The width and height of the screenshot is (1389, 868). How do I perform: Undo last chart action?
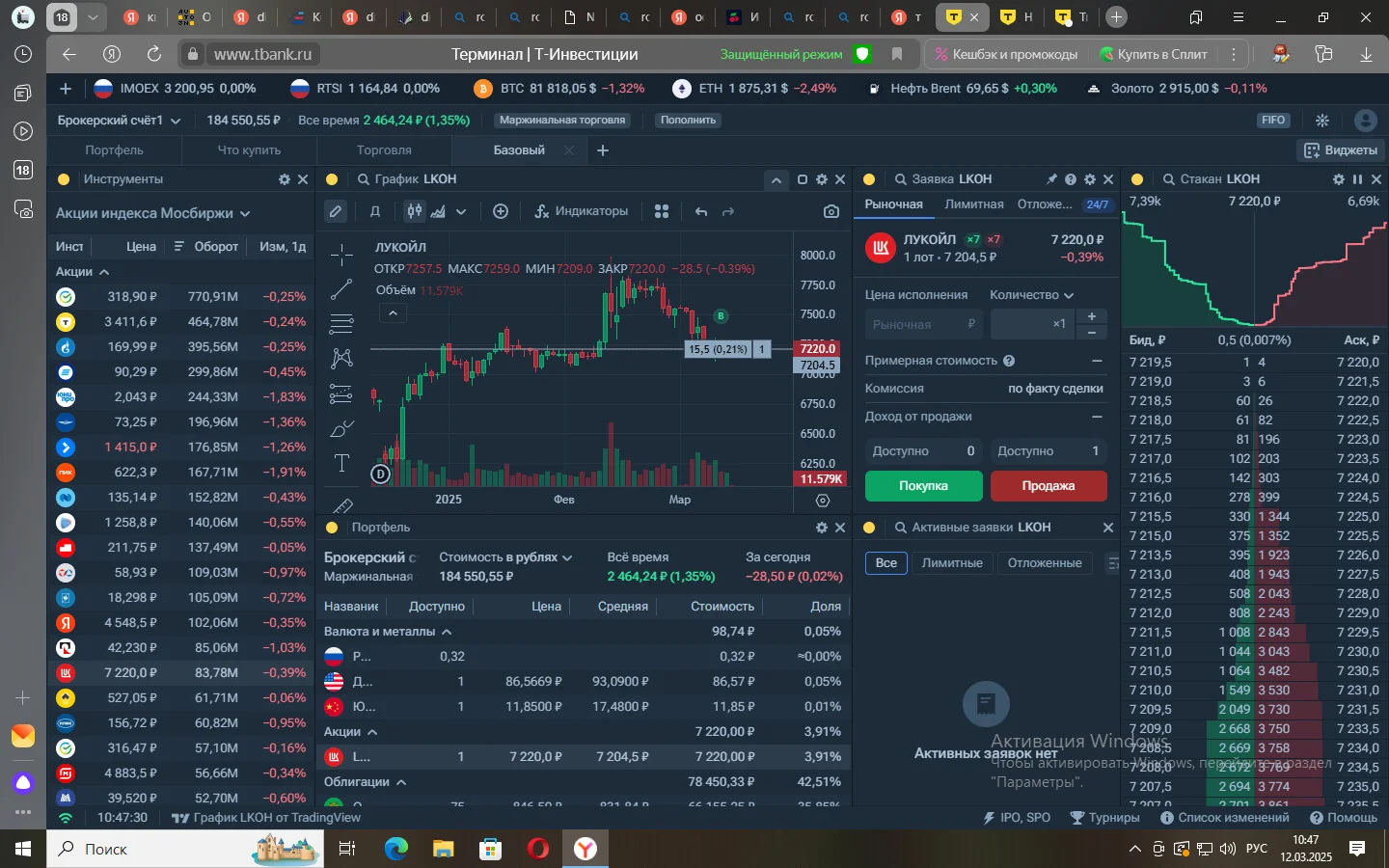point(701,211)
